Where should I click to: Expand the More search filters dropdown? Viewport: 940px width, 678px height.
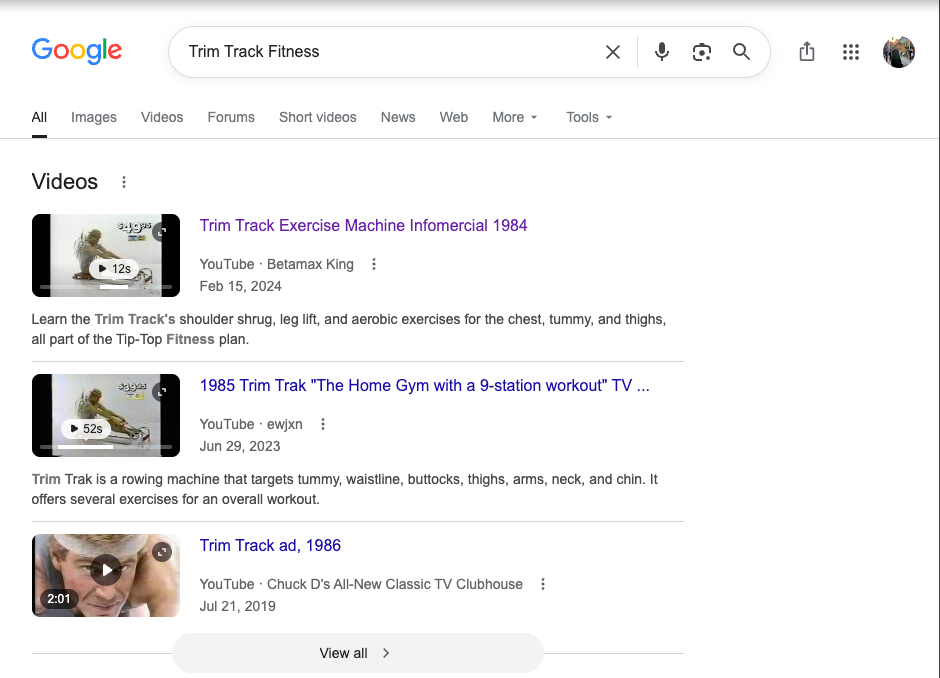515,117
